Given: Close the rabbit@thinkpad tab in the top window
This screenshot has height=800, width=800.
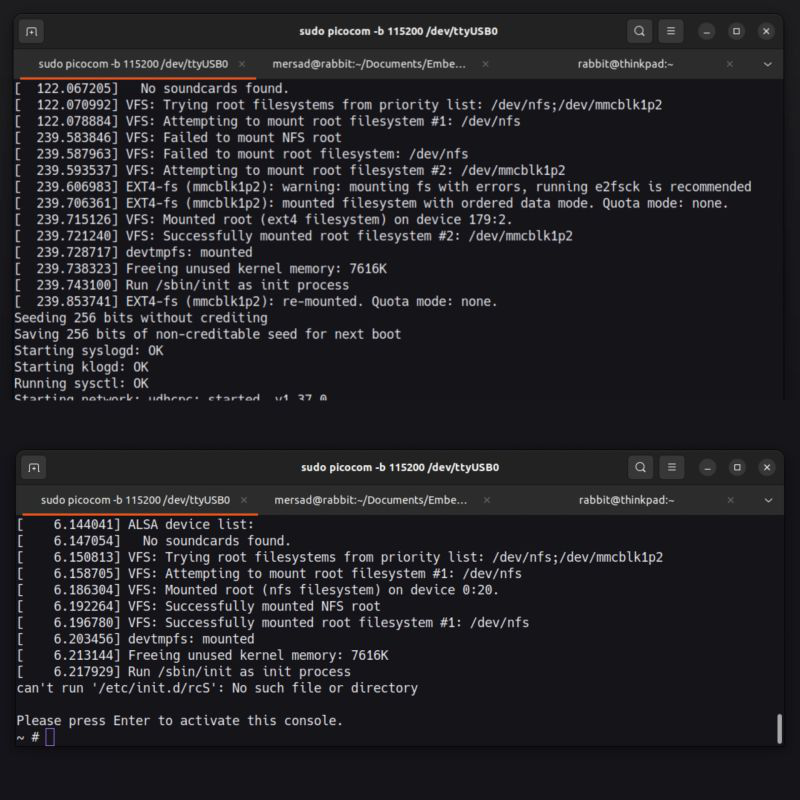Looking at the screenshot, I should [731, 63].
